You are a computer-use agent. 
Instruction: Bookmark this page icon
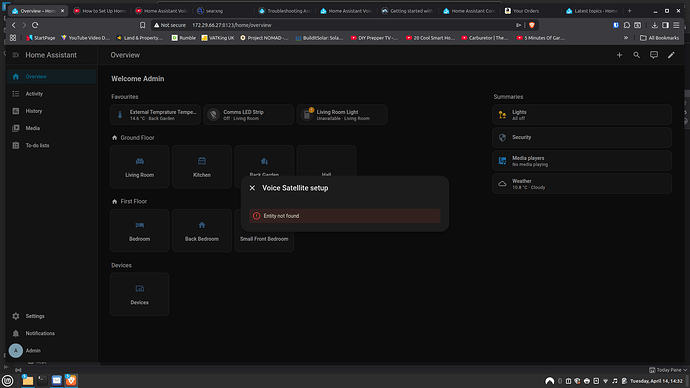pyautogui.click(x=142, y=25)
